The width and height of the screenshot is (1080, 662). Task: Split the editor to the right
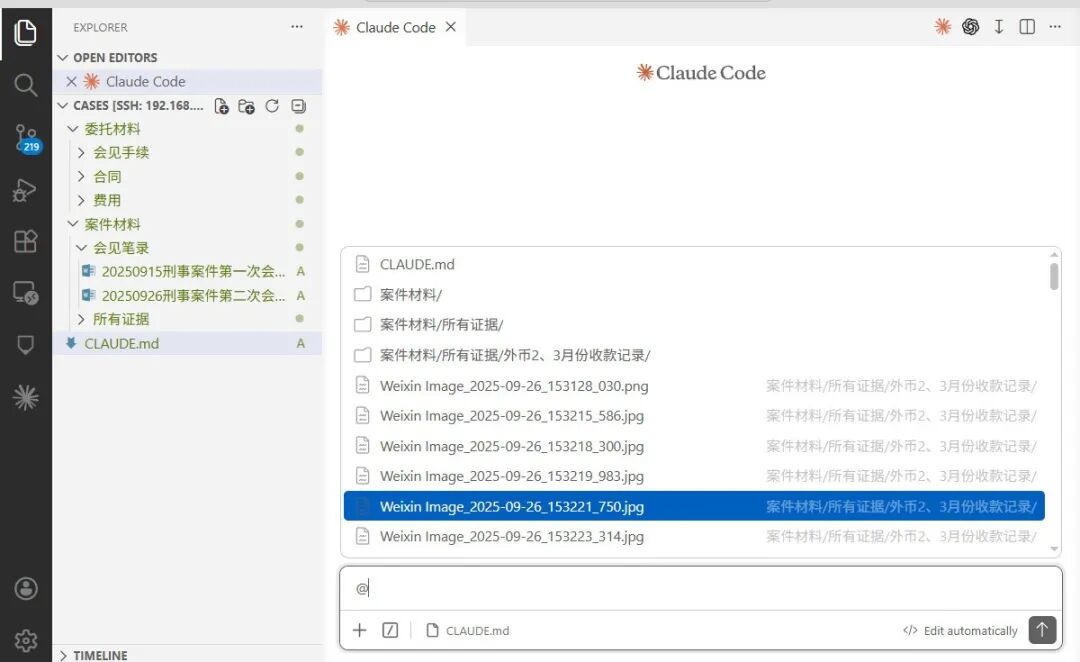(1027, 27)
